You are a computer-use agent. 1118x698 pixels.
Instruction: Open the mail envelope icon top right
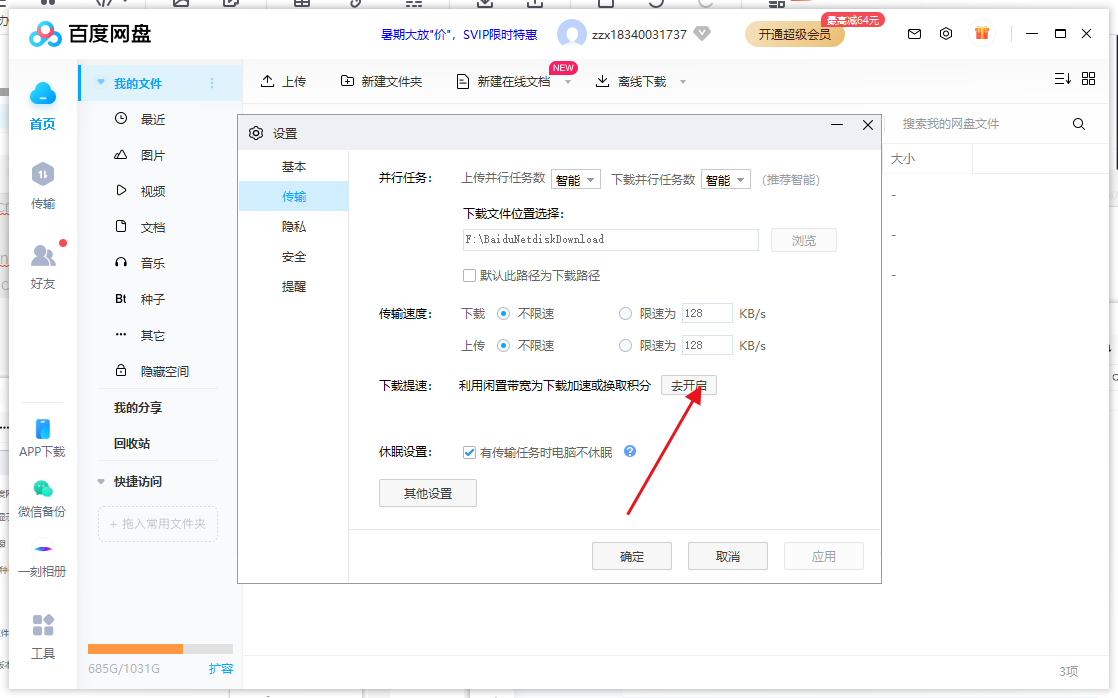tap(914, 33)
